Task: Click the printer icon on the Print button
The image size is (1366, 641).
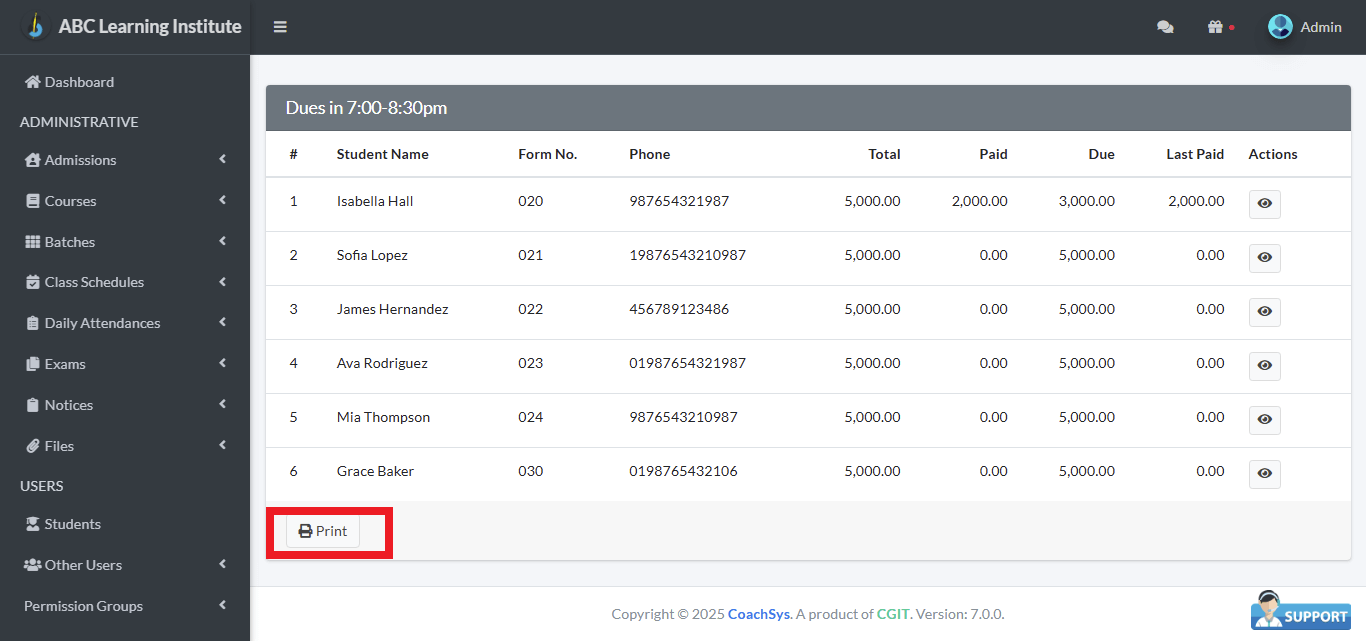Action: [x=303, y=531]
